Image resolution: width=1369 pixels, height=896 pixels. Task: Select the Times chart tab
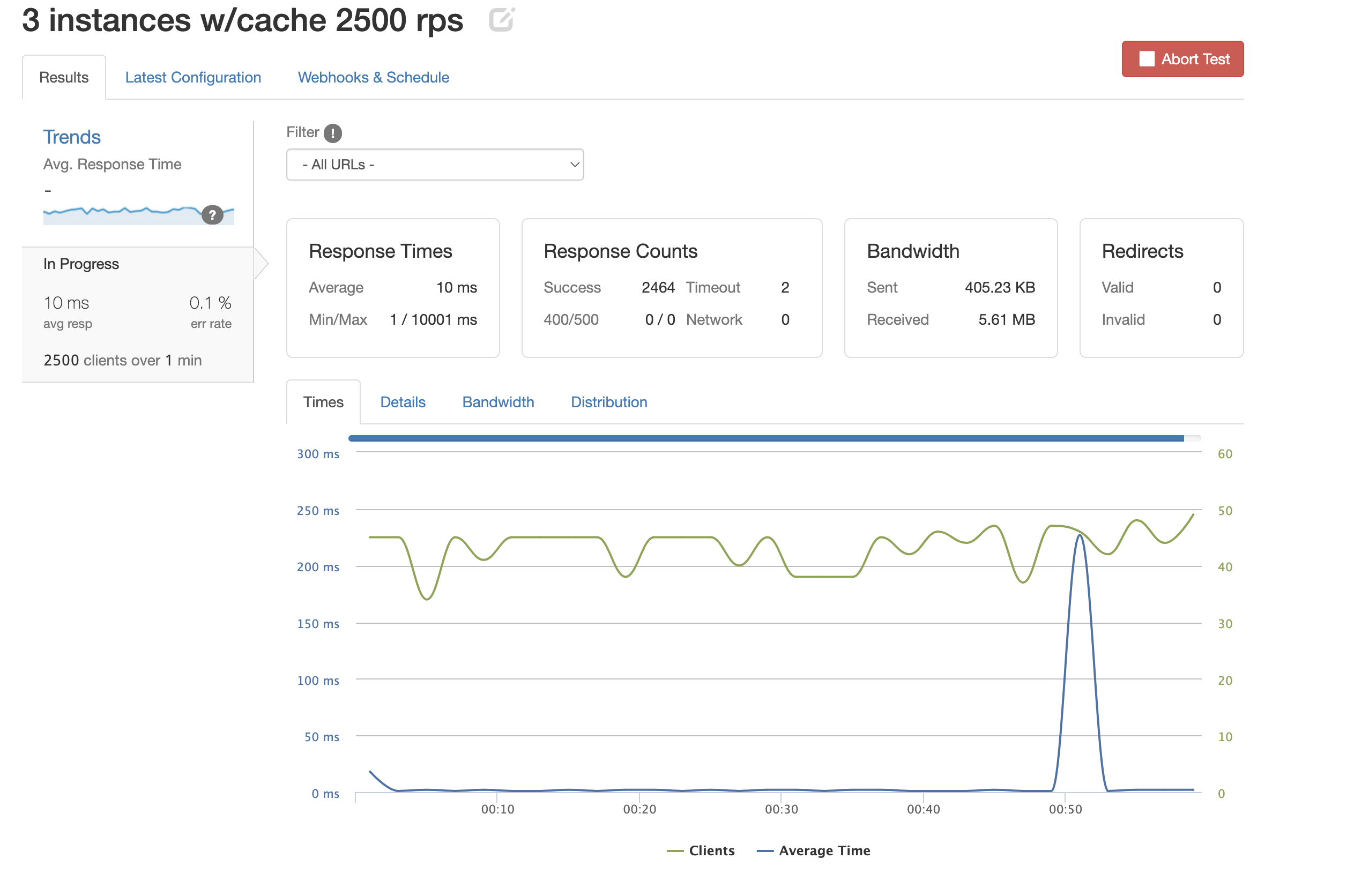323,402
